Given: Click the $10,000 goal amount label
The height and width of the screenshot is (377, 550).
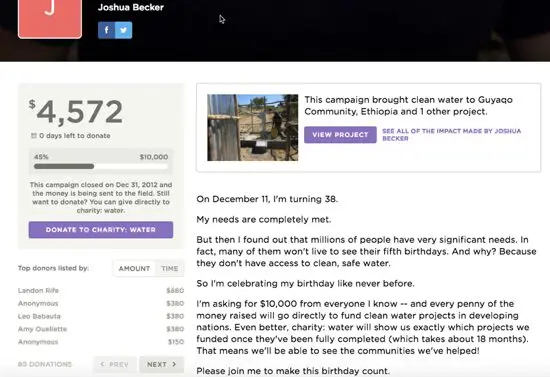Looking at the screenshot, I should point(154,157).
